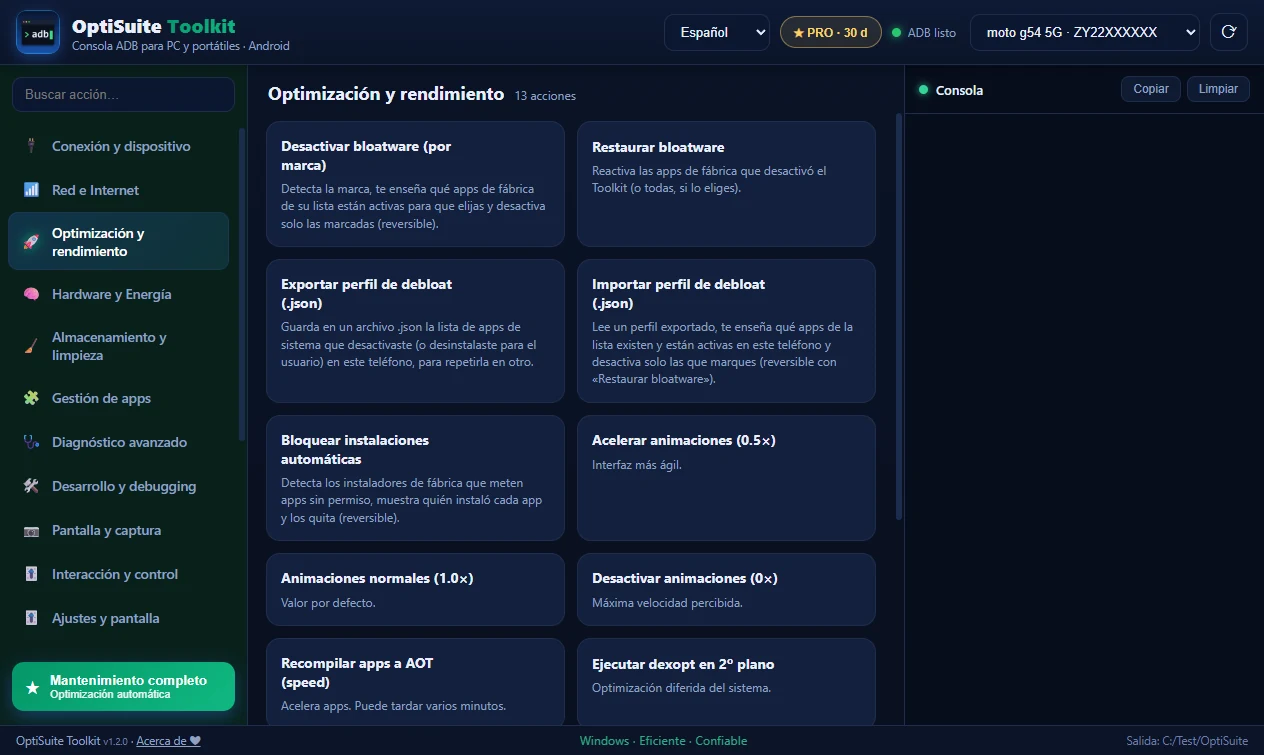Copy the console output with Copiar
Screen dimensions: 1264x755
1151,89
